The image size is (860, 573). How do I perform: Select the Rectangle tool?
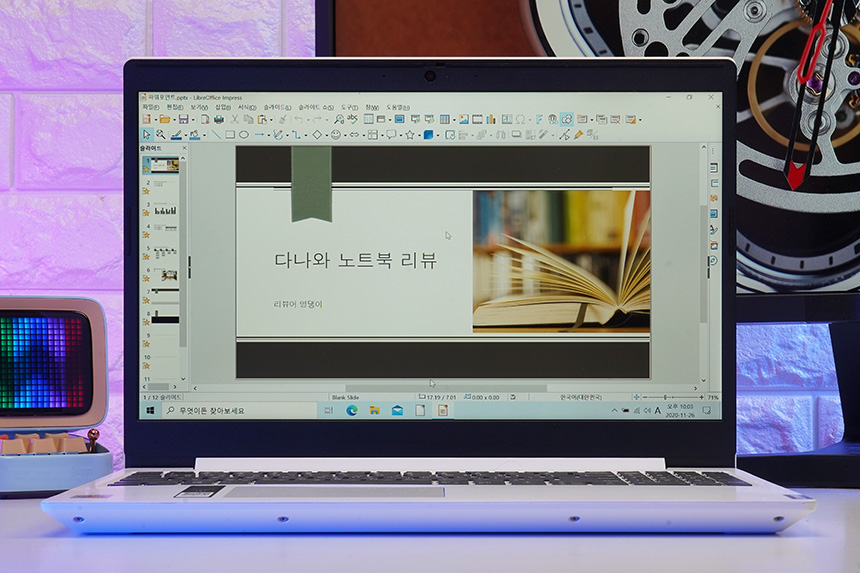pos(230,134)
